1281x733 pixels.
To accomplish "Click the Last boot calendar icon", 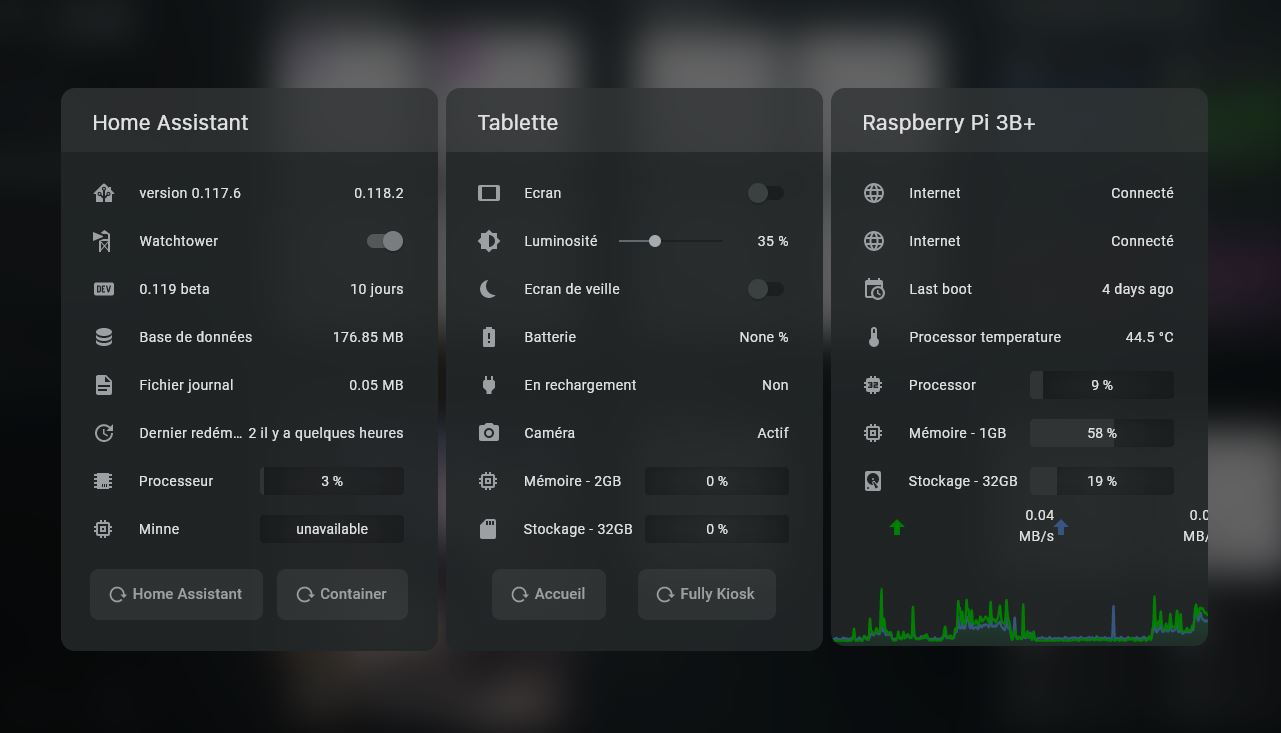I will click(874, 289).
